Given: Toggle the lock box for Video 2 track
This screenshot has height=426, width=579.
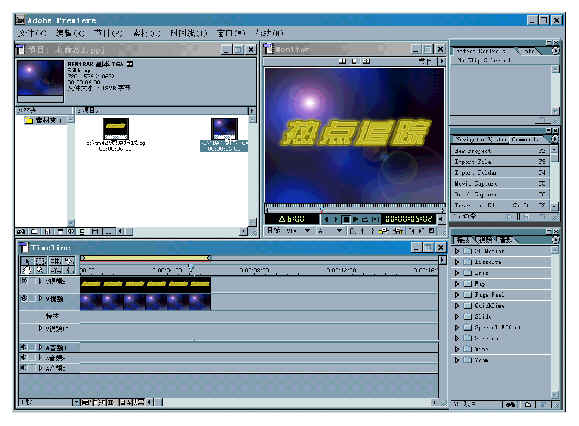Looking at the screenshot, I should click(x=33, y=281).
